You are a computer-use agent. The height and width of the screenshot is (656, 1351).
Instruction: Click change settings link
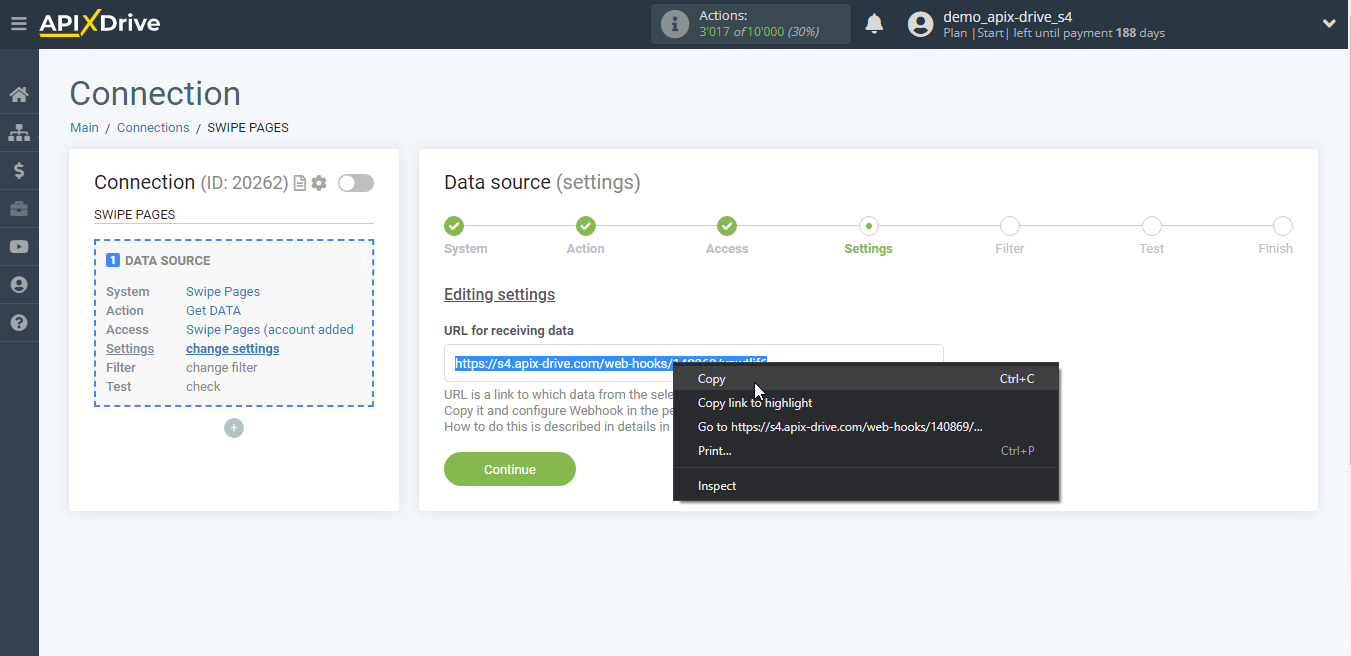(233, 349)
